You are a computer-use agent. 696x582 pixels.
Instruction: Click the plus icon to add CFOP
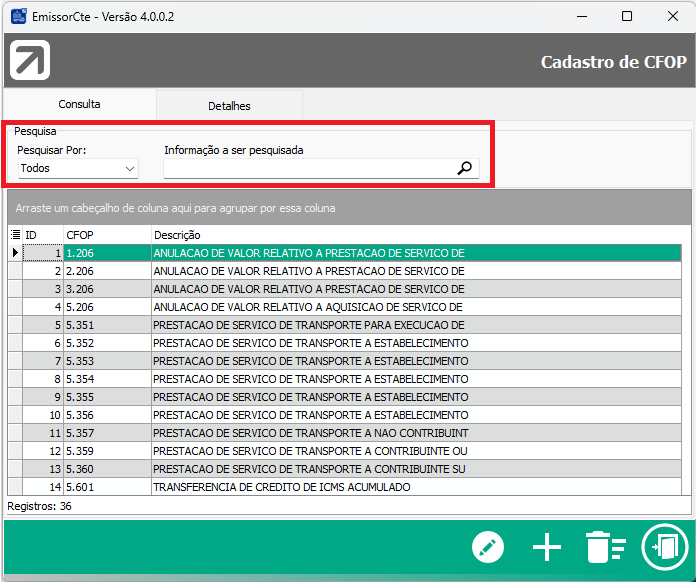click(x=547, y=547)
